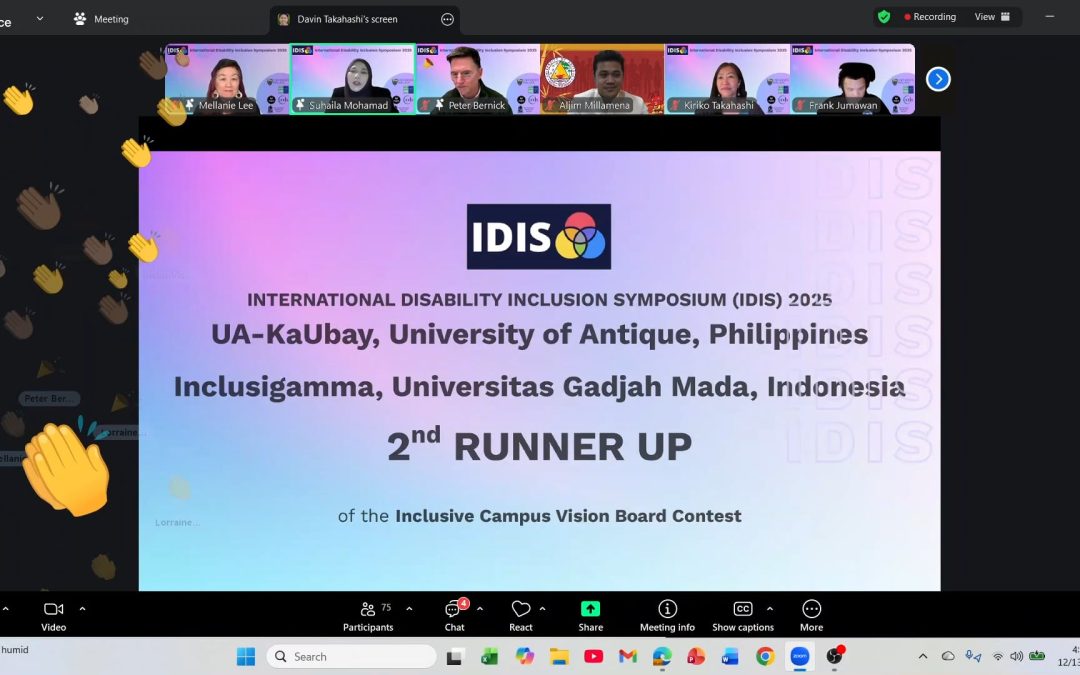Open the Participants panel
The width and height of the screenshot is (1080, 675).
pos(368,613)
